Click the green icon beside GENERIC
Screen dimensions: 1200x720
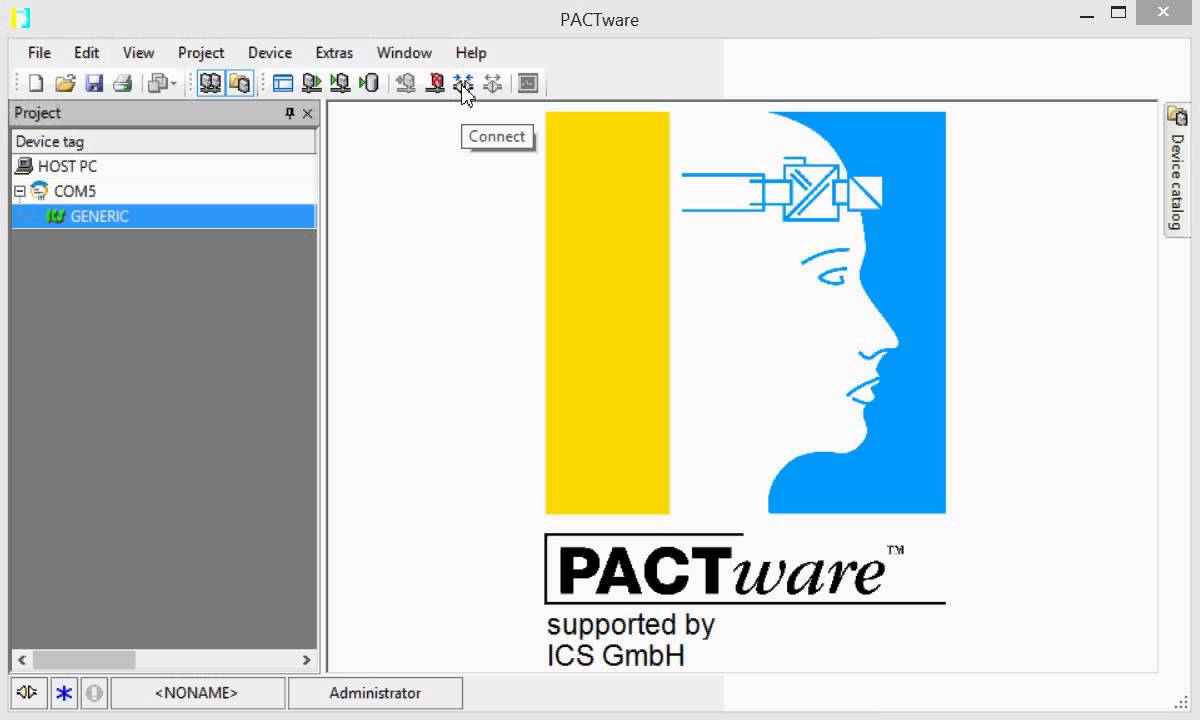point(56,216)
